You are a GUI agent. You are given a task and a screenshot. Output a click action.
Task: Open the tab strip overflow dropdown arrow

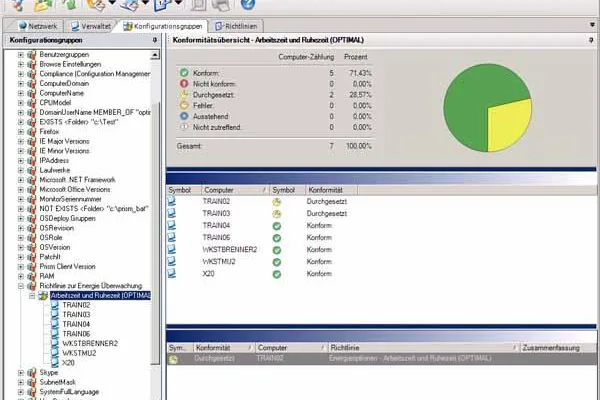[593, 25]
